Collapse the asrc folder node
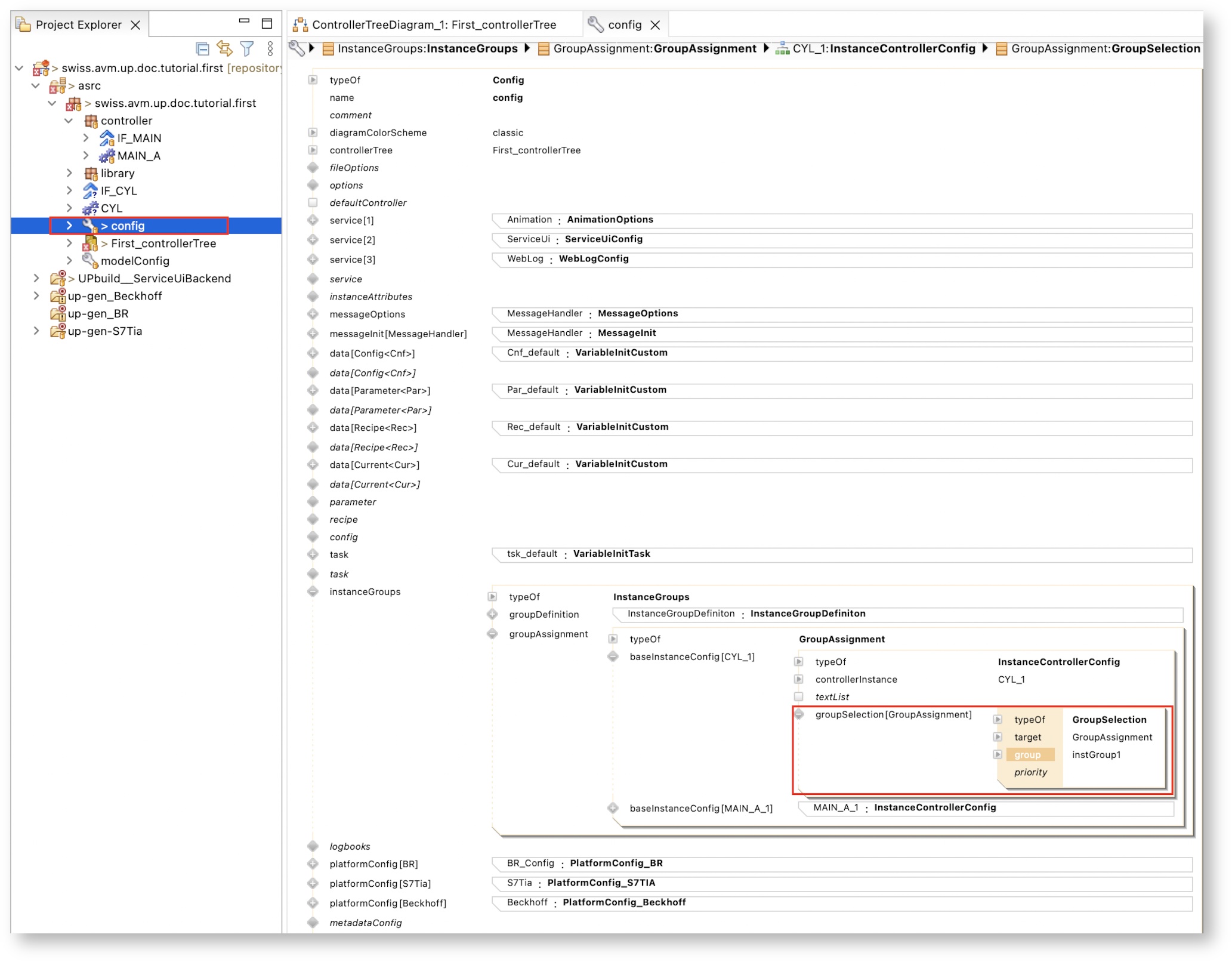The height and width of the screenshot is (962, 1232). pos(36,86)
